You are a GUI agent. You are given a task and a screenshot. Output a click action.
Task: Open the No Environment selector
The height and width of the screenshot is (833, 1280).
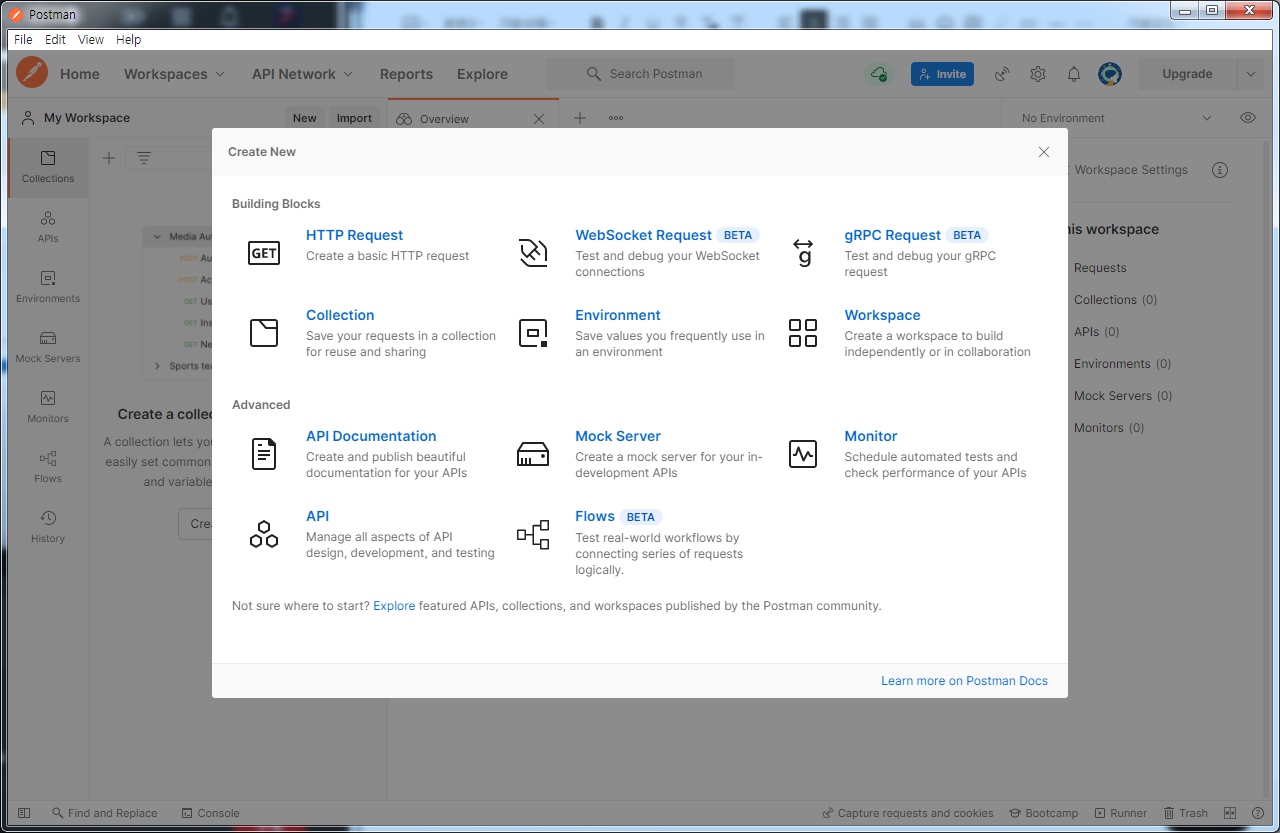(1117, 118)
